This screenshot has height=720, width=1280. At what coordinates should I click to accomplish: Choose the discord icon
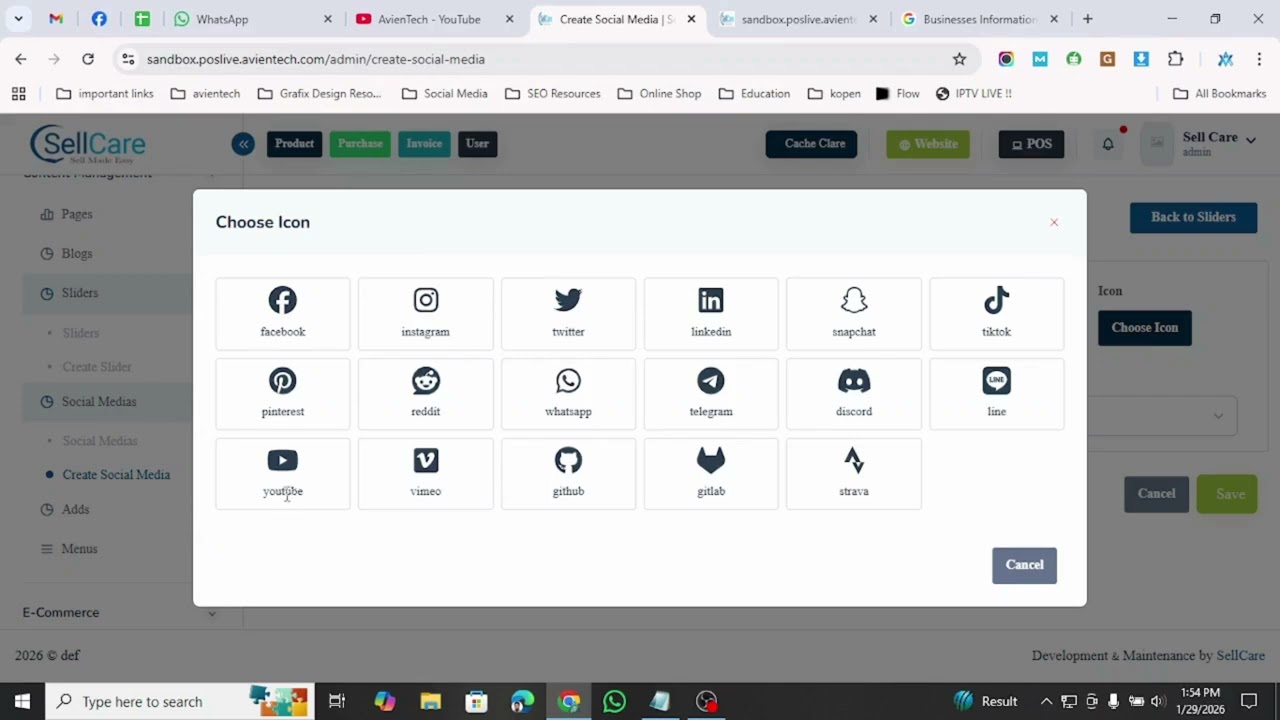(854, 394)
